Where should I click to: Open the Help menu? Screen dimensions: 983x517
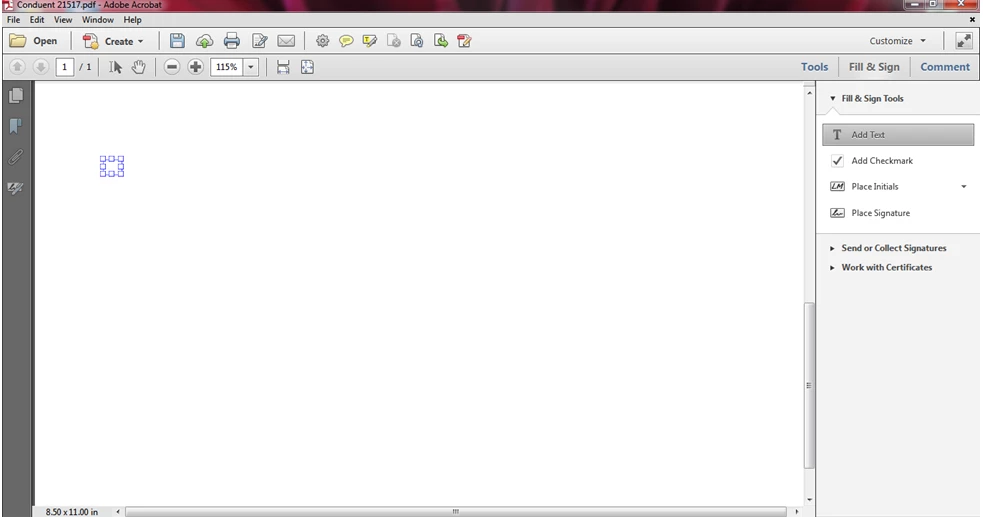(x=132, y=19)
